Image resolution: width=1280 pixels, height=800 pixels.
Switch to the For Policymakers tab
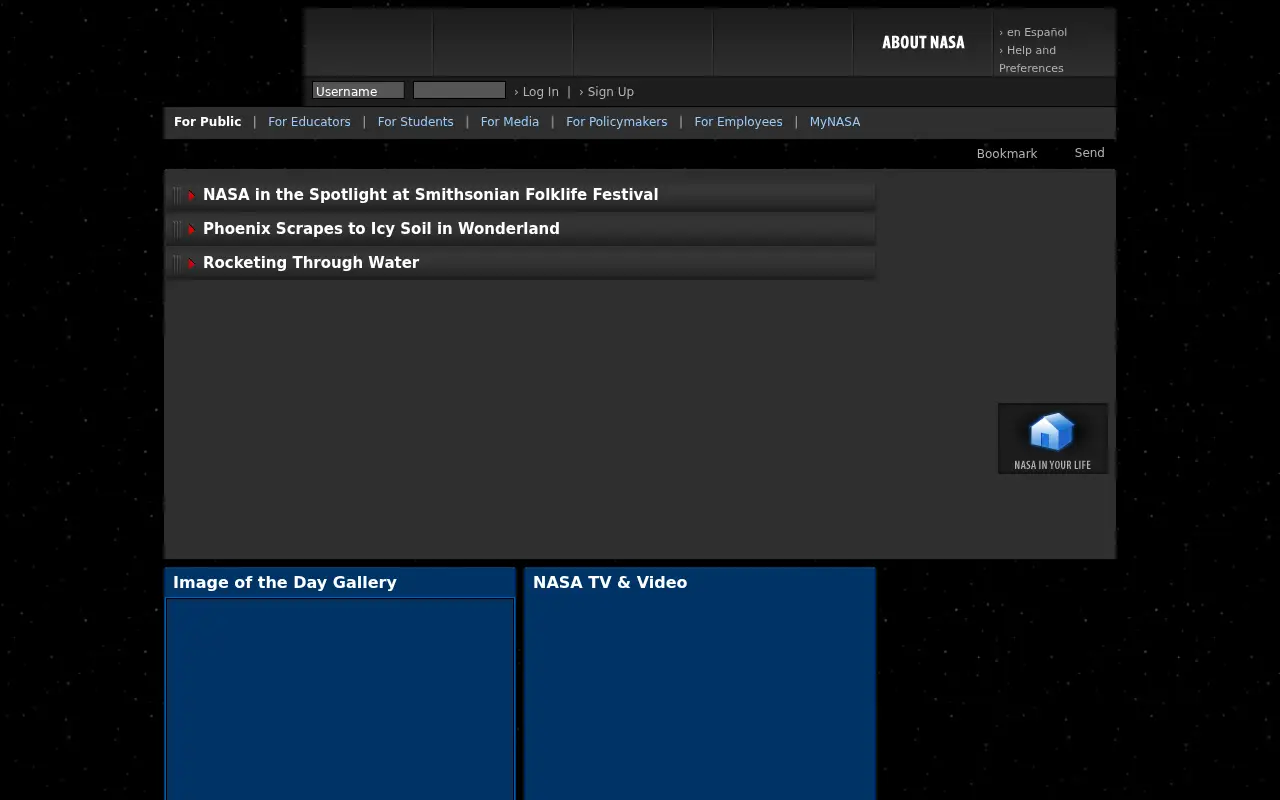click(x=616, y=122)
